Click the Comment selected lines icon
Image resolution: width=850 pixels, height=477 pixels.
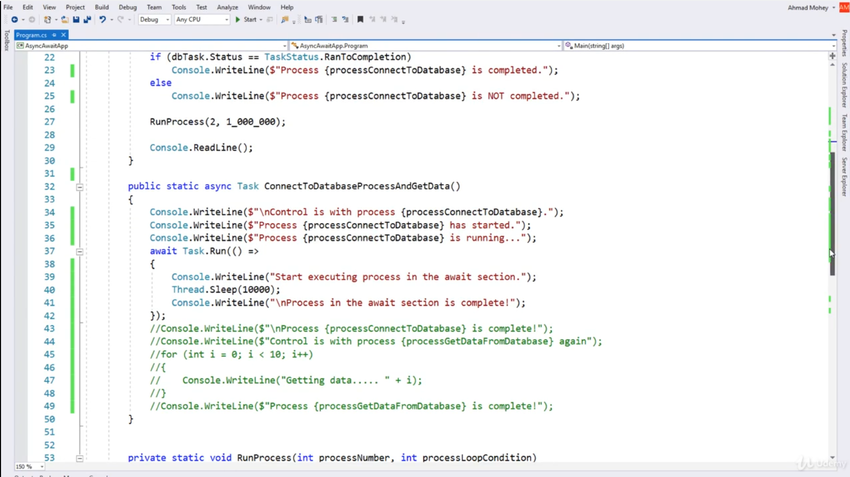click(x=307, y=20)
